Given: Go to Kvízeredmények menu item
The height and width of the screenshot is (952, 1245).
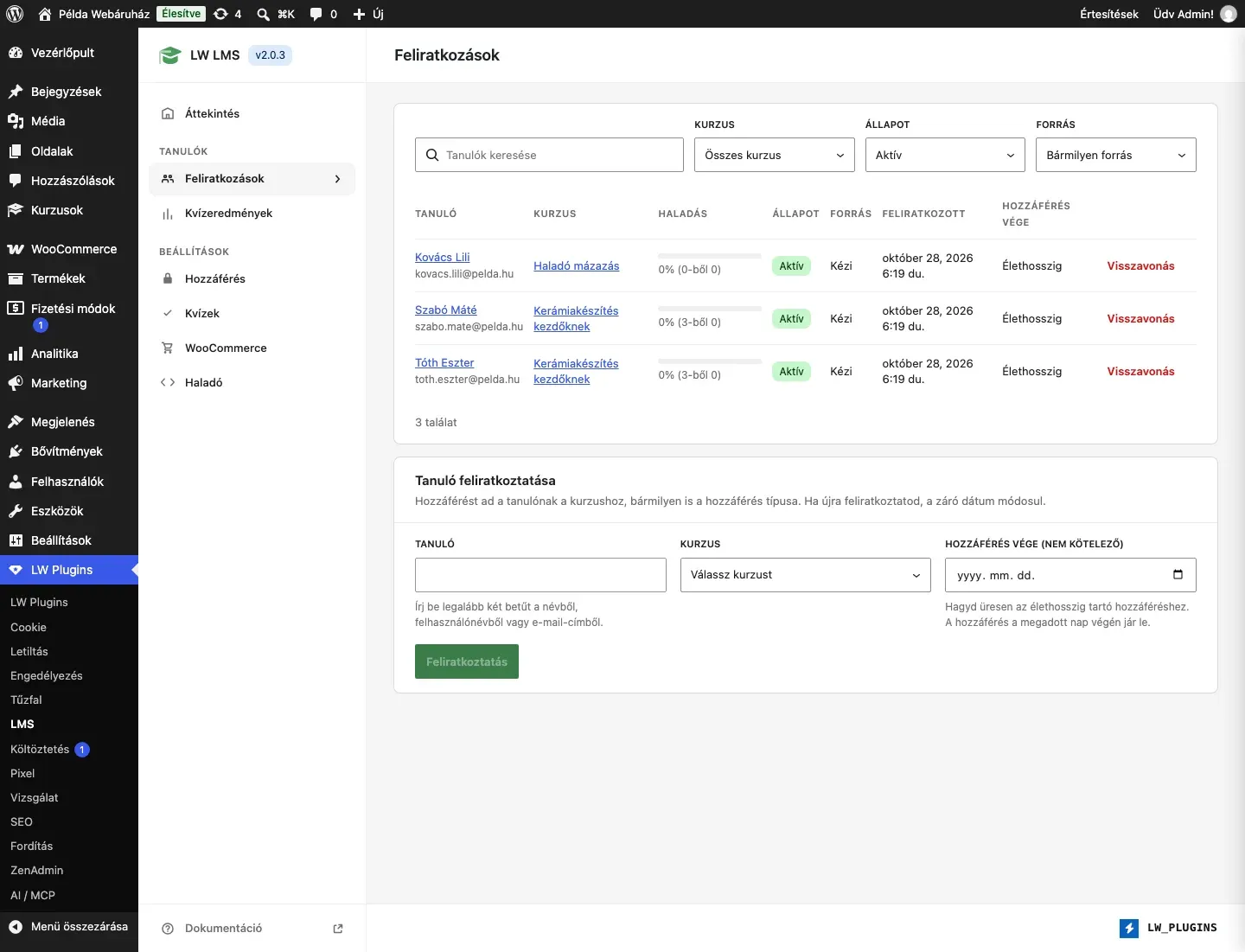Looking at the screenshot, I should [x=252, y=214].
